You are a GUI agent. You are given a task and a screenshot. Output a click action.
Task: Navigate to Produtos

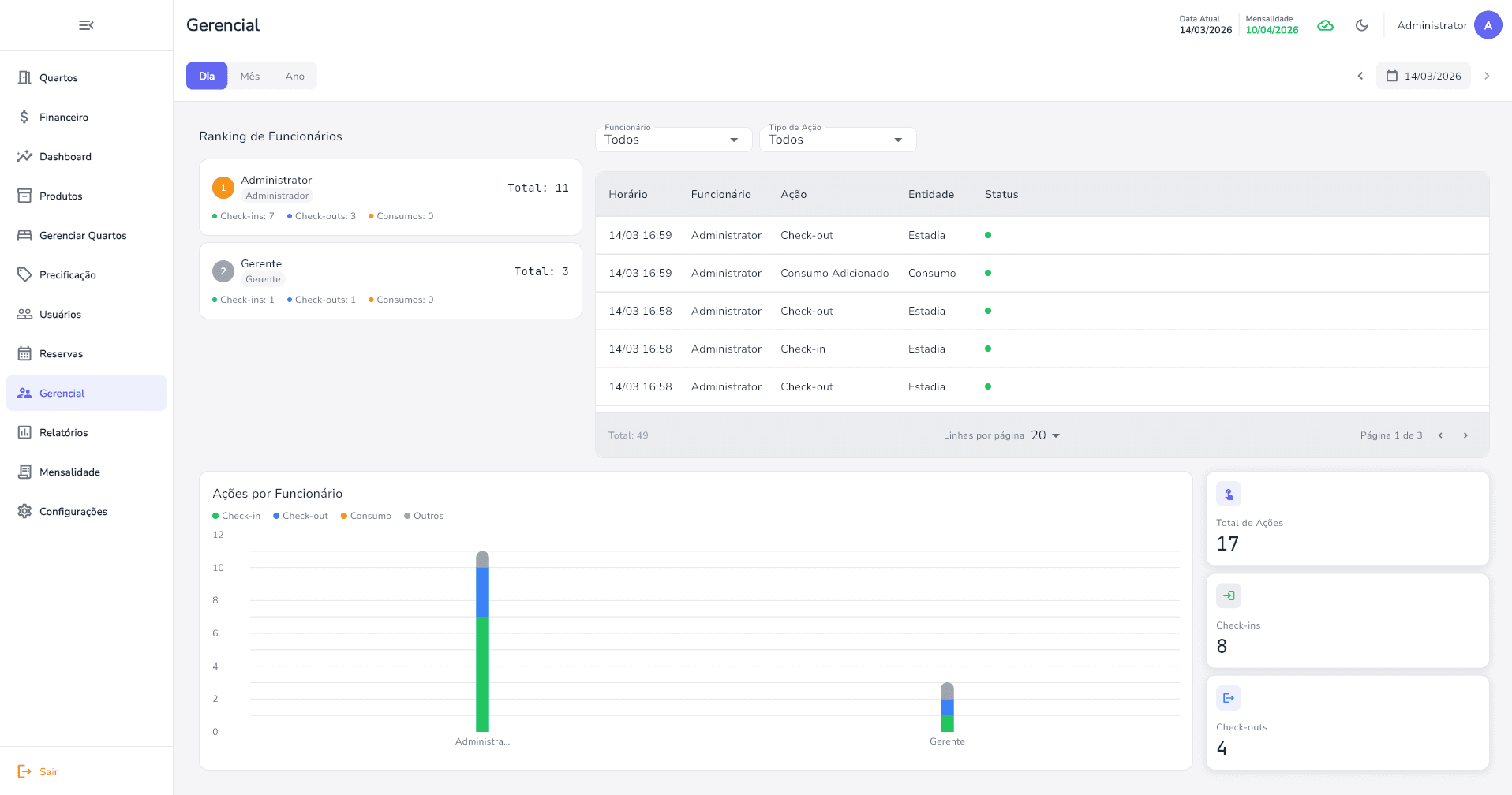61,196
